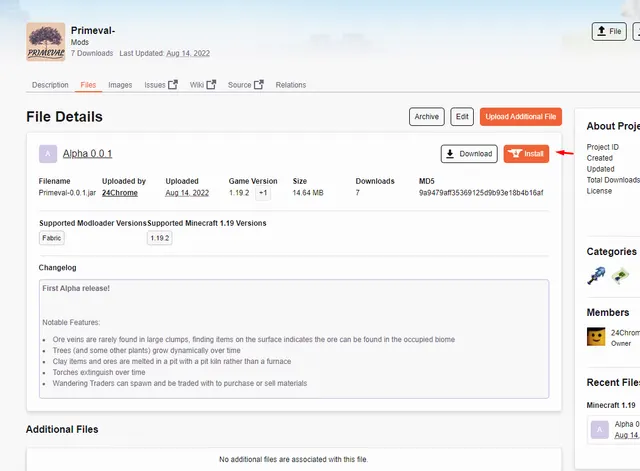Open the 24Chrom member name in sidebar

[625, 333]
